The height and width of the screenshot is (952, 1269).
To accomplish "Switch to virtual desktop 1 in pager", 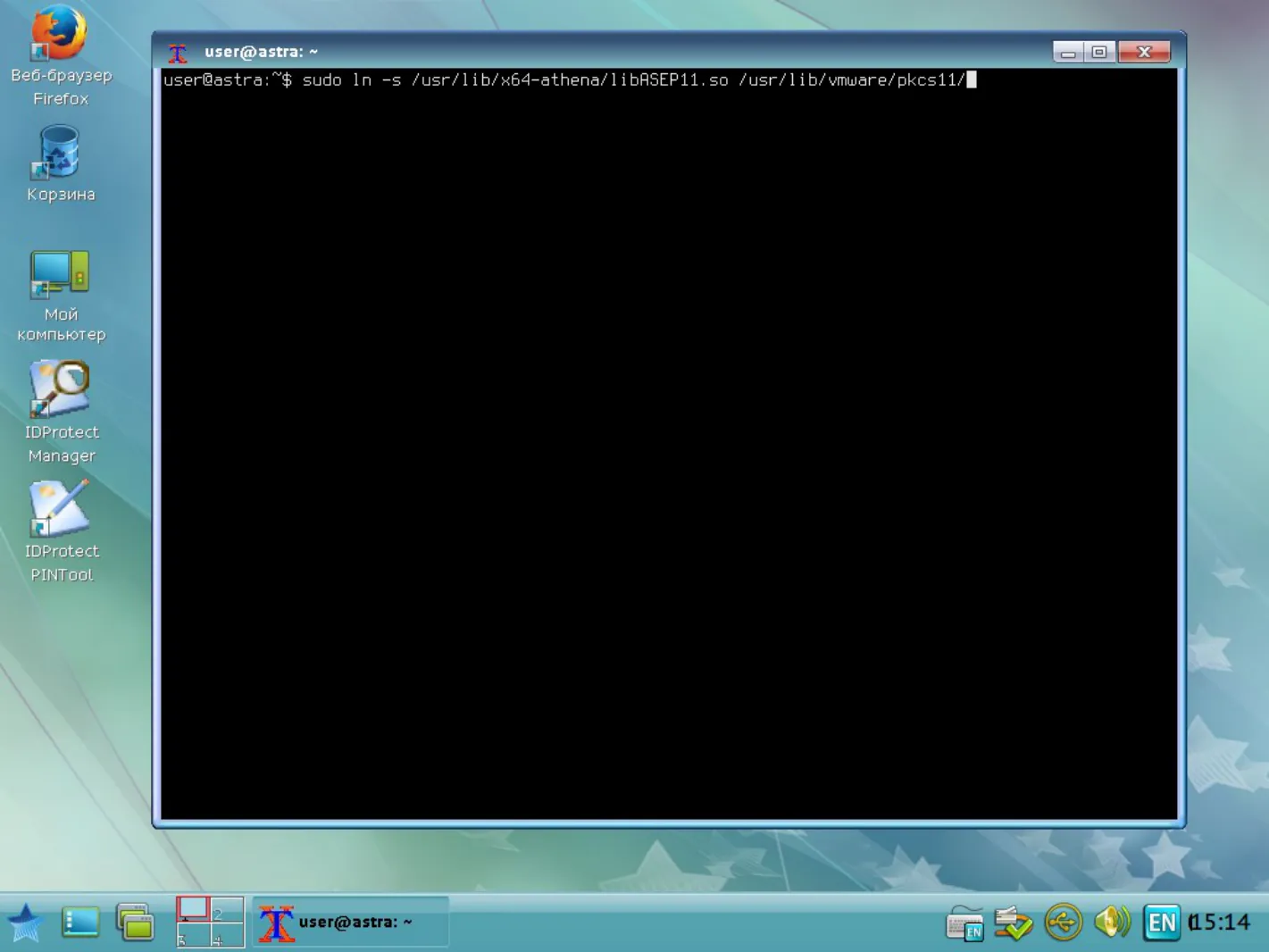I will (193, 909).
